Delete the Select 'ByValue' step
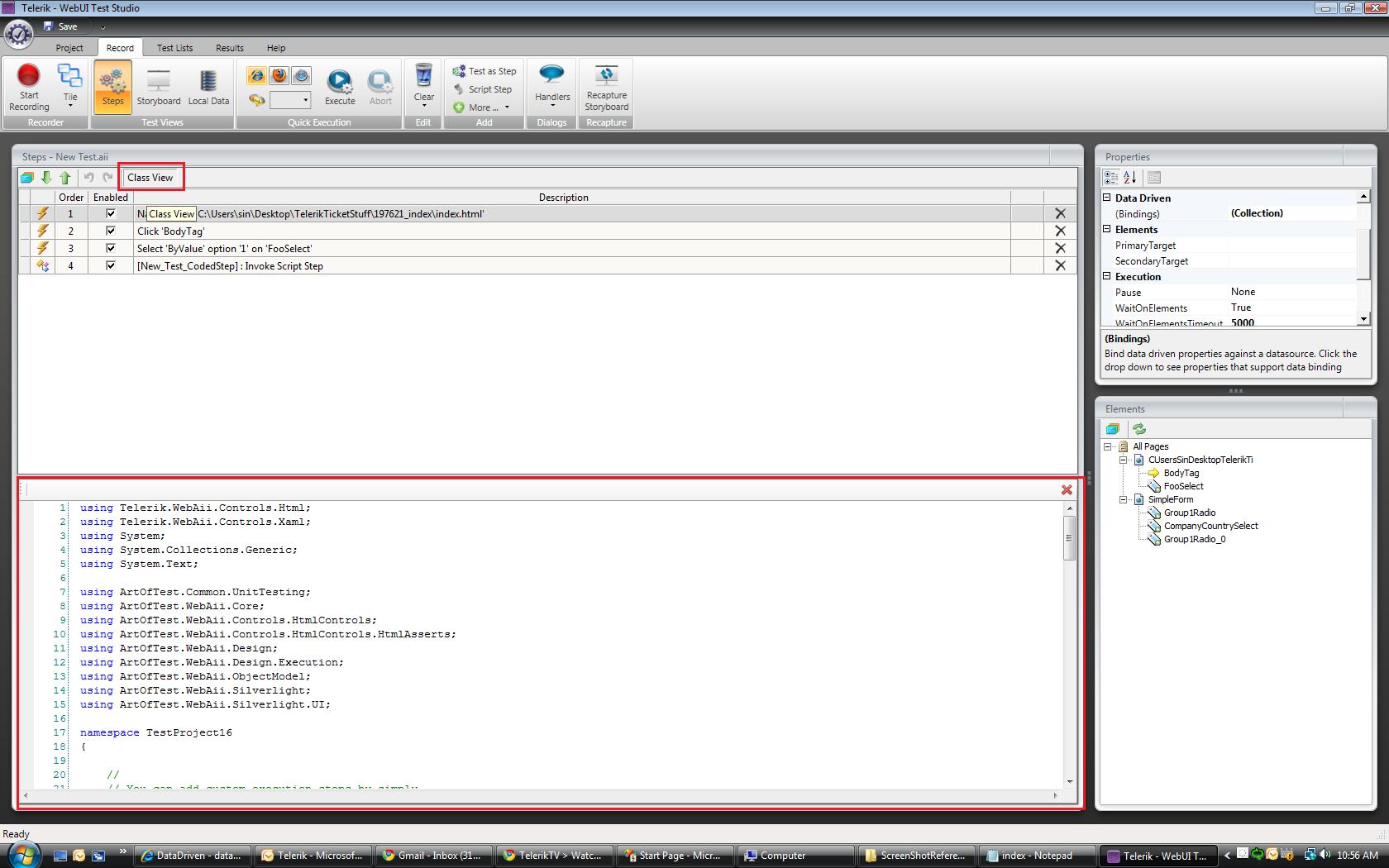 tap(1060, 248)
